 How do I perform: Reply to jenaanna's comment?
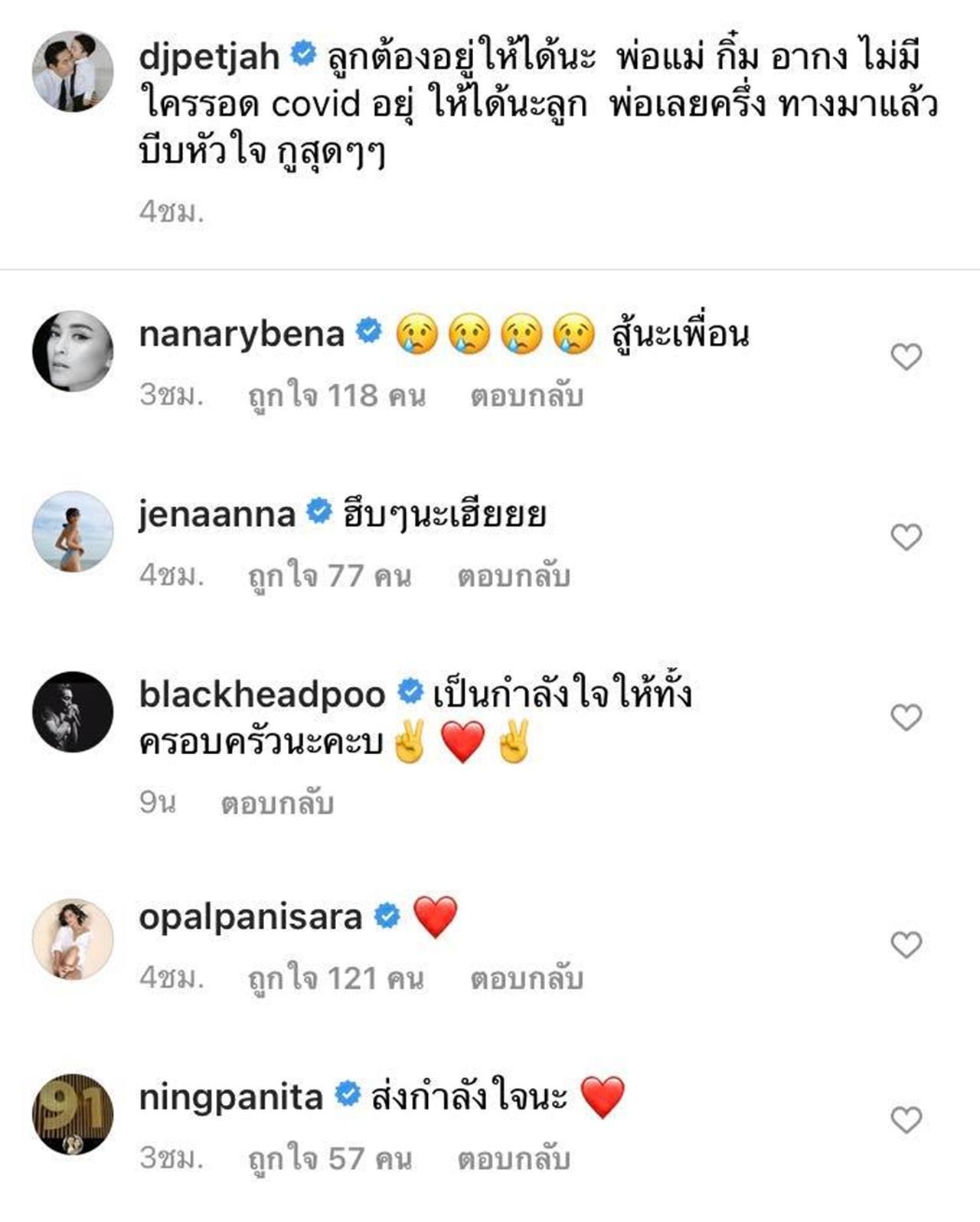point(514,577)
